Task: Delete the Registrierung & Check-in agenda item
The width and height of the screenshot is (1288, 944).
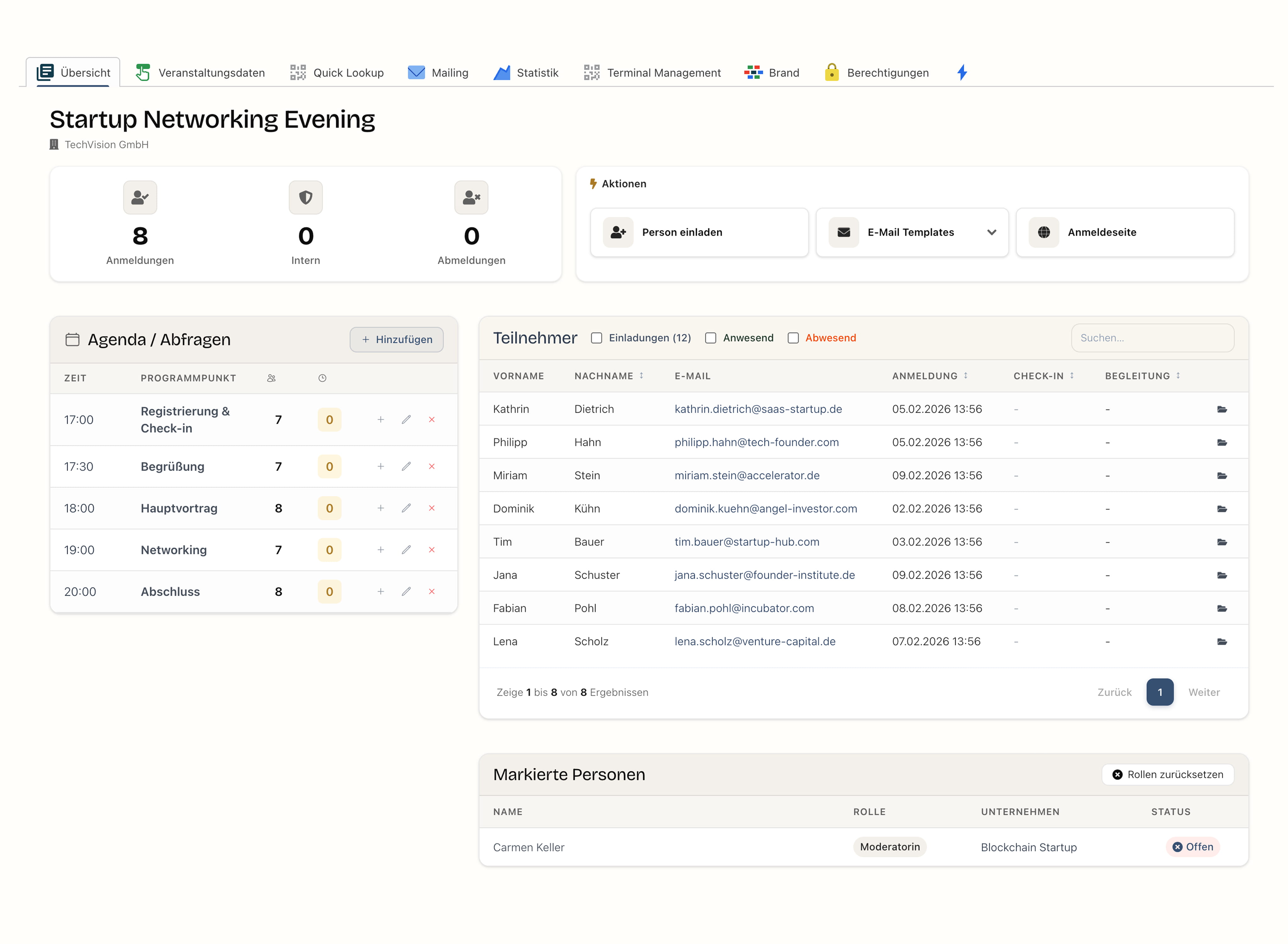Action: coord(432,419)
